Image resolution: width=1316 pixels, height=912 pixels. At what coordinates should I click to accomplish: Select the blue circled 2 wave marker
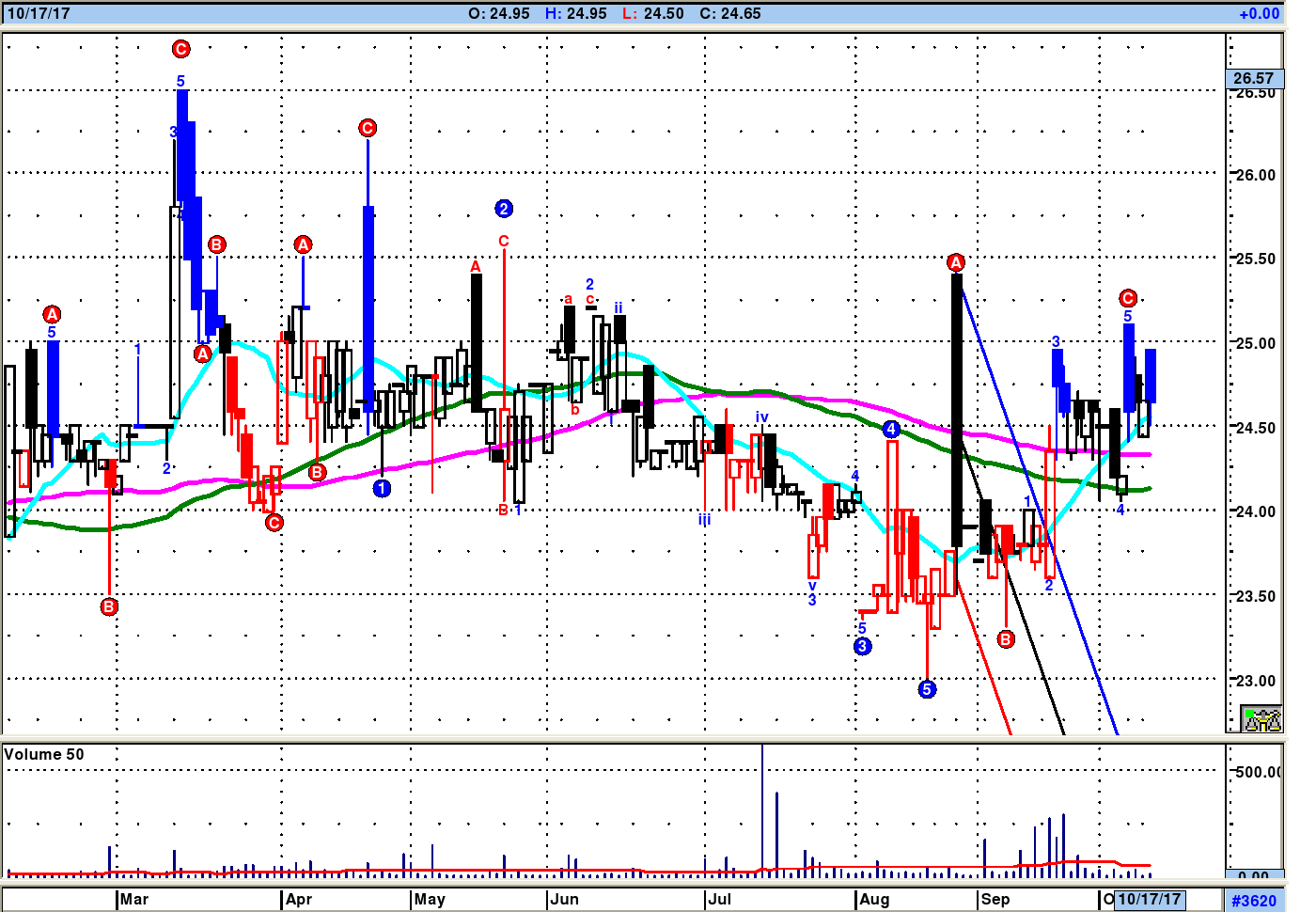(504, 209)
